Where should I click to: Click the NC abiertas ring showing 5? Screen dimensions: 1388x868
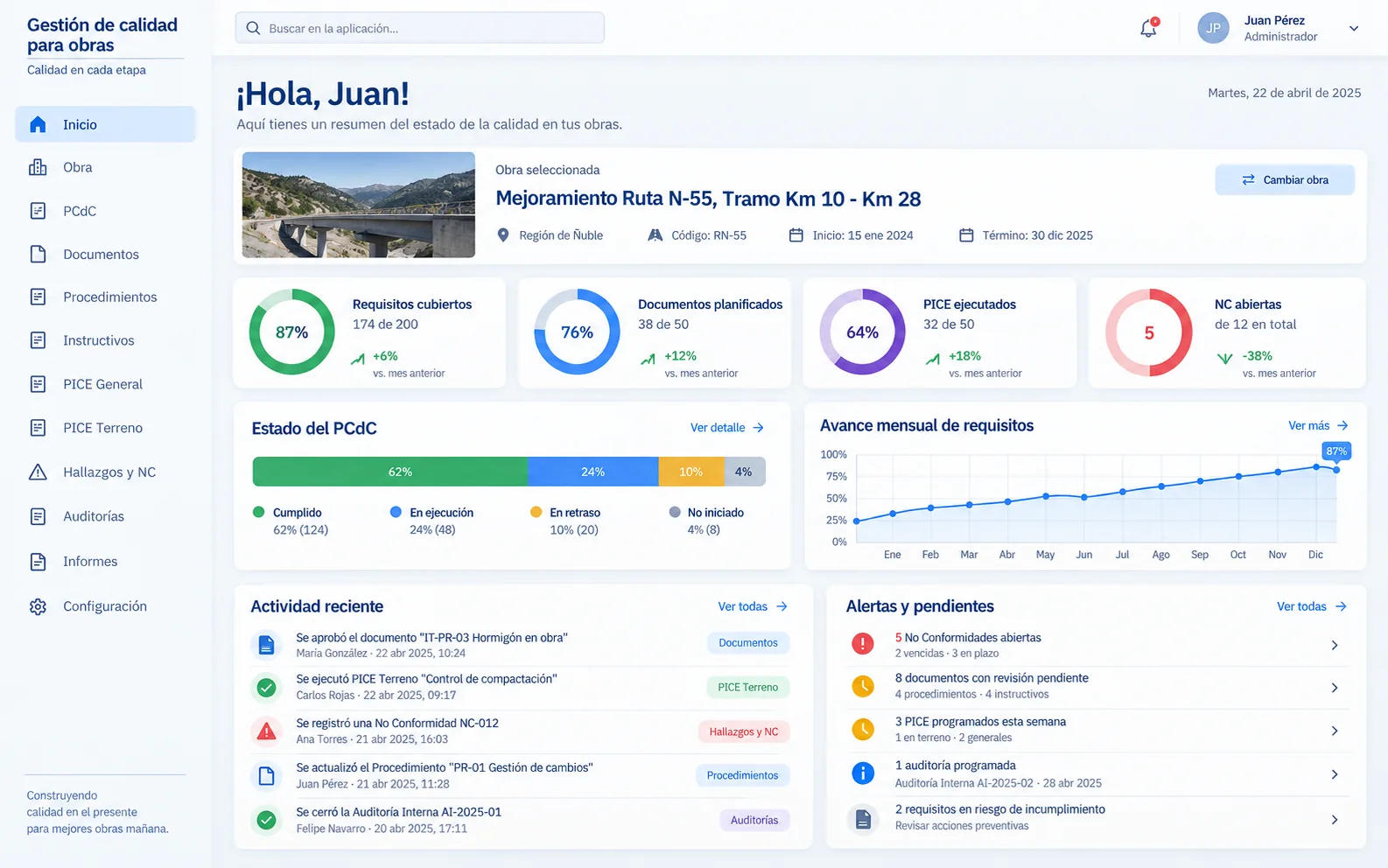1148,332
